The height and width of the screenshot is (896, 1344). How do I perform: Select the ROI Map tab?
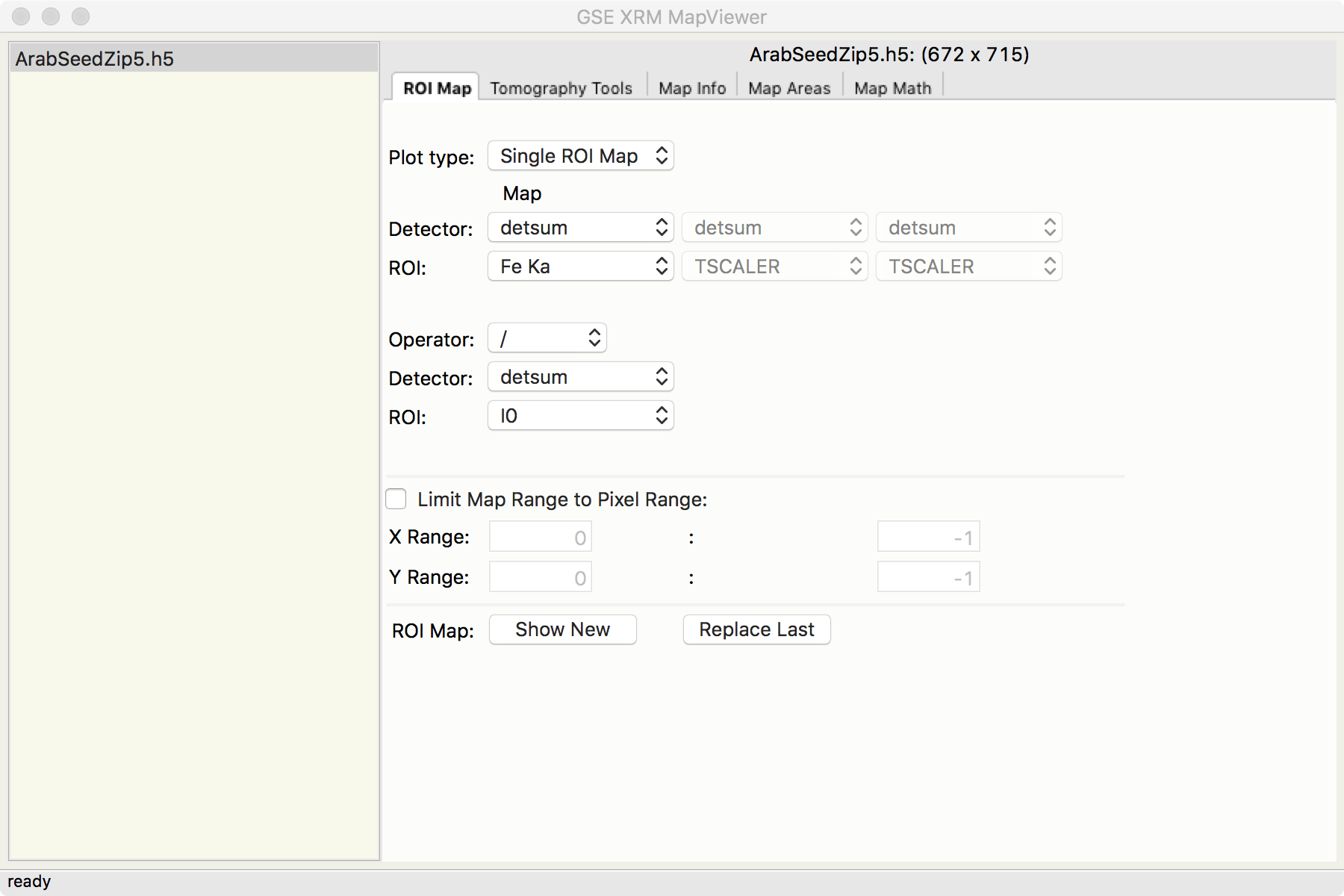coord(437,88)
